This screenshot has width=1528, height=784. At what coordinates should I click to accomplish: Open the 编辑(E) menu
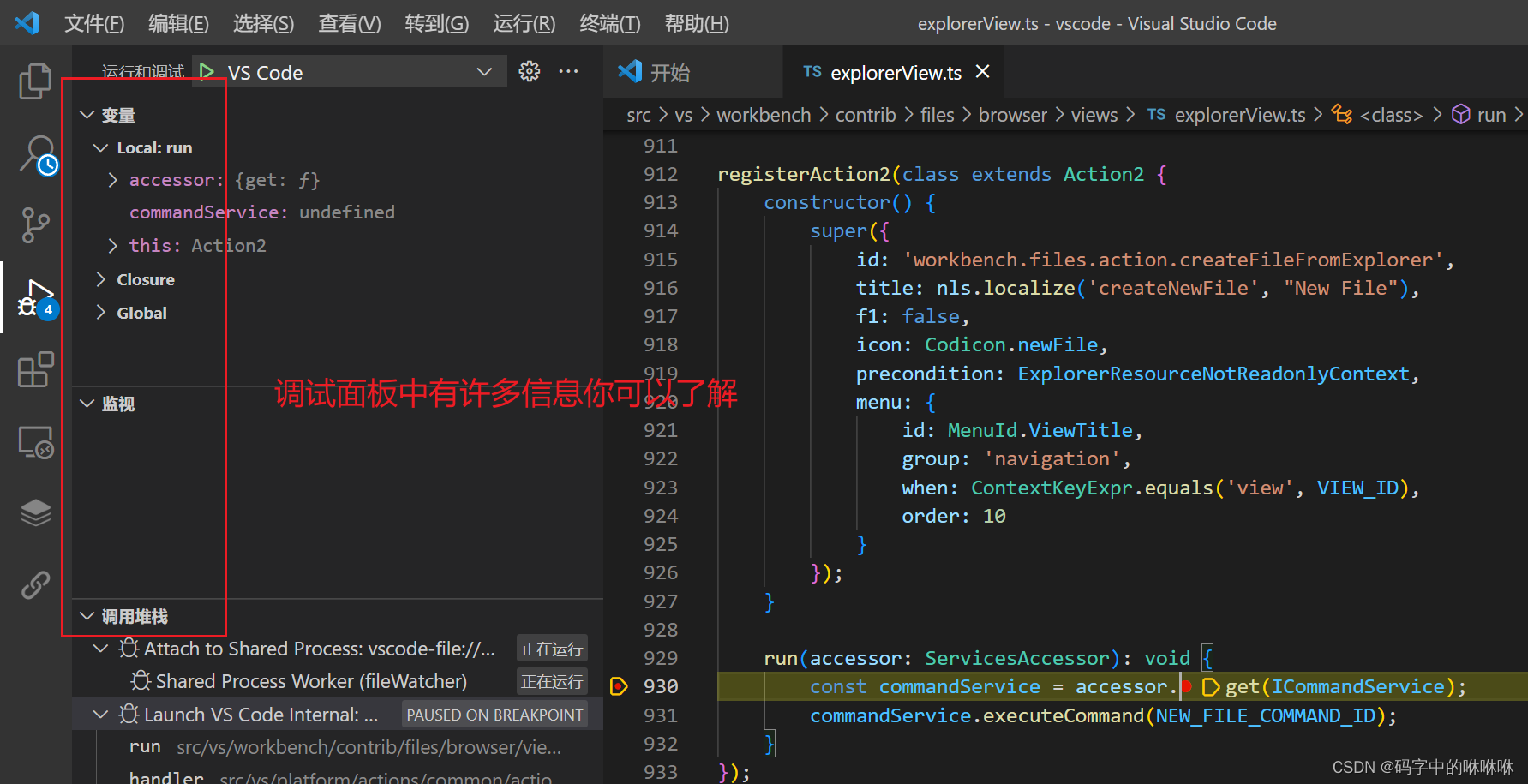pyautogui.click(x=178, y=23)
